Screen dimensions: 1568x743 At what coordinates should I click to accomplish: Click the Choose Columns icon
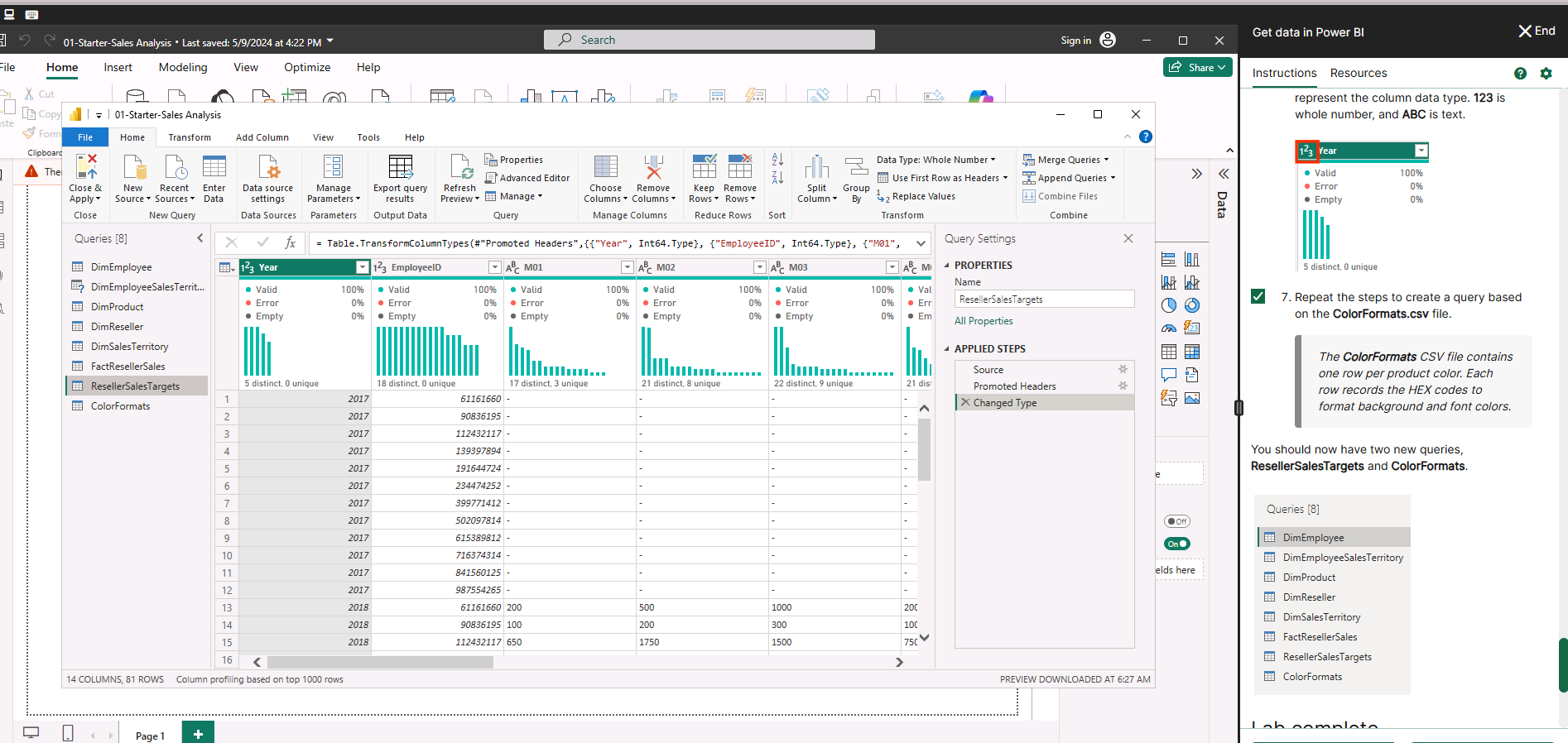(605, 167)
